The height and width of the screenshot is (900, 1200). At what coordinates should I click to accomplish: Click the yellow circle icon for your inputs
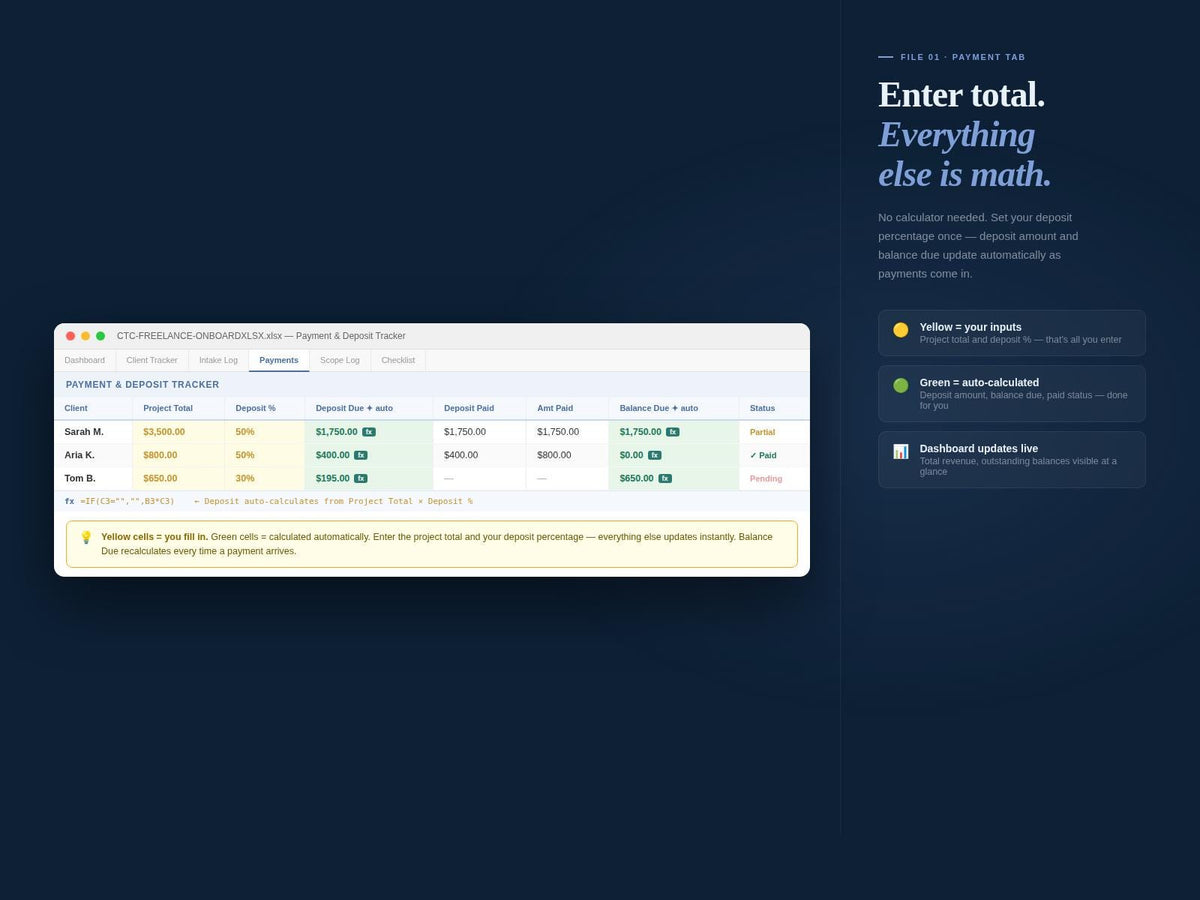(x=901, y=330)
